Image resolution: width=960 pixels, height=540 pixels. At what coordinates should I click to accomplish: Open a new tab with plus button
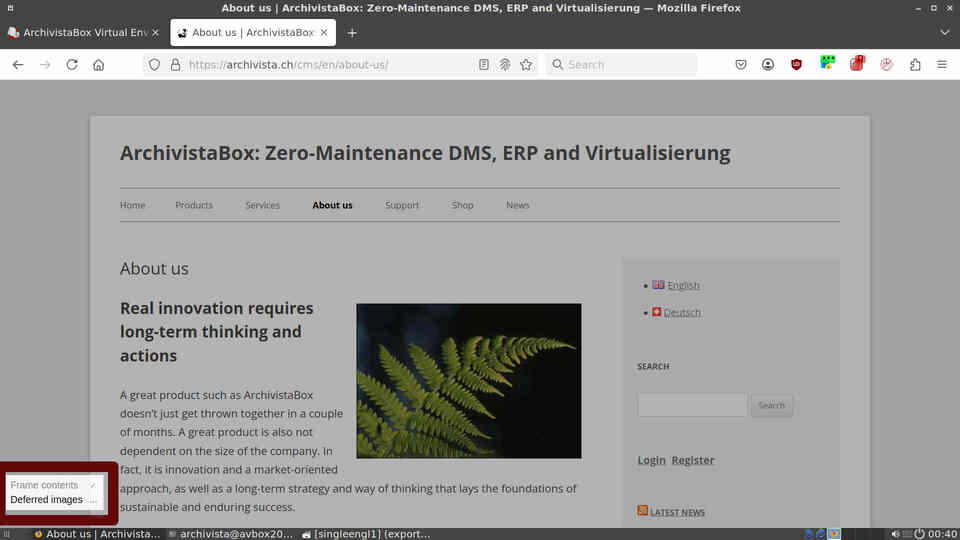(x=352, y=33)
